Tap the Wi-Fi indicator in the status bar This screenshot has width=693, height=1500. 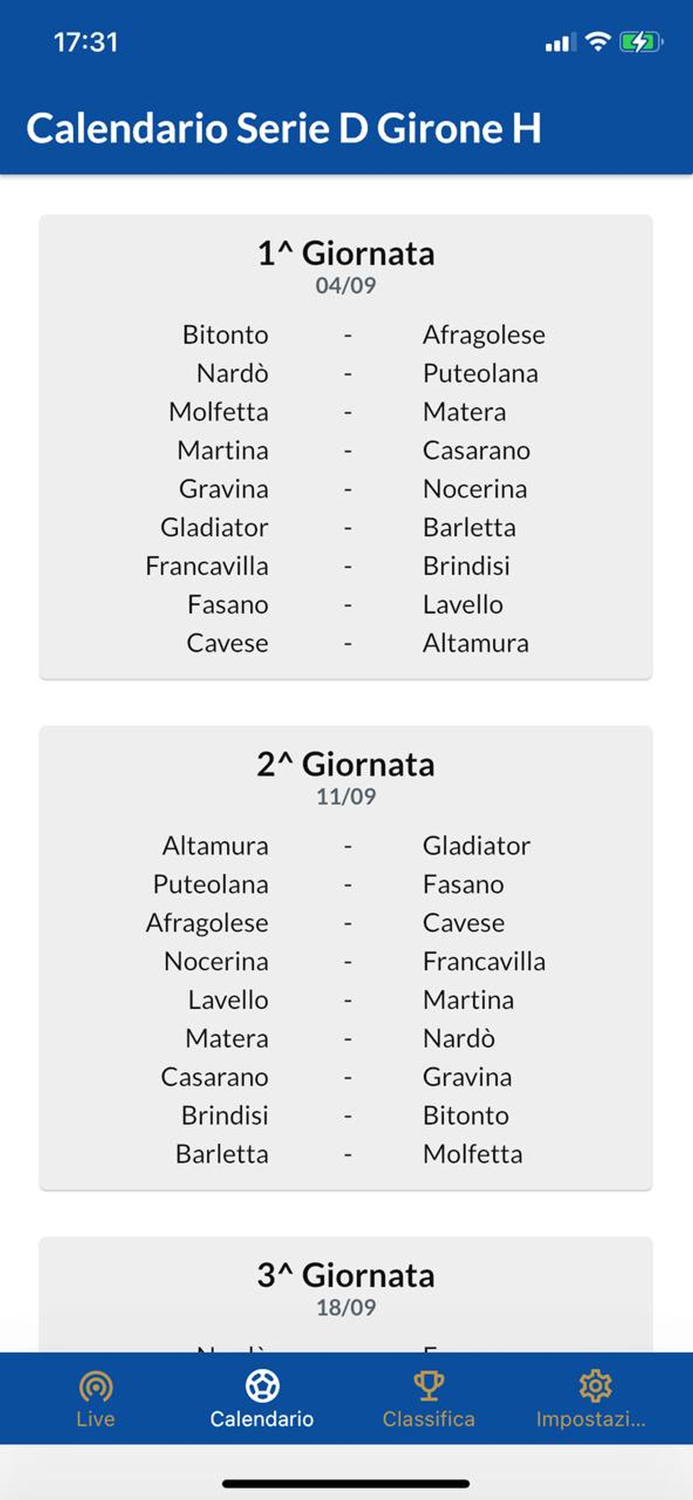pos(597,42)
